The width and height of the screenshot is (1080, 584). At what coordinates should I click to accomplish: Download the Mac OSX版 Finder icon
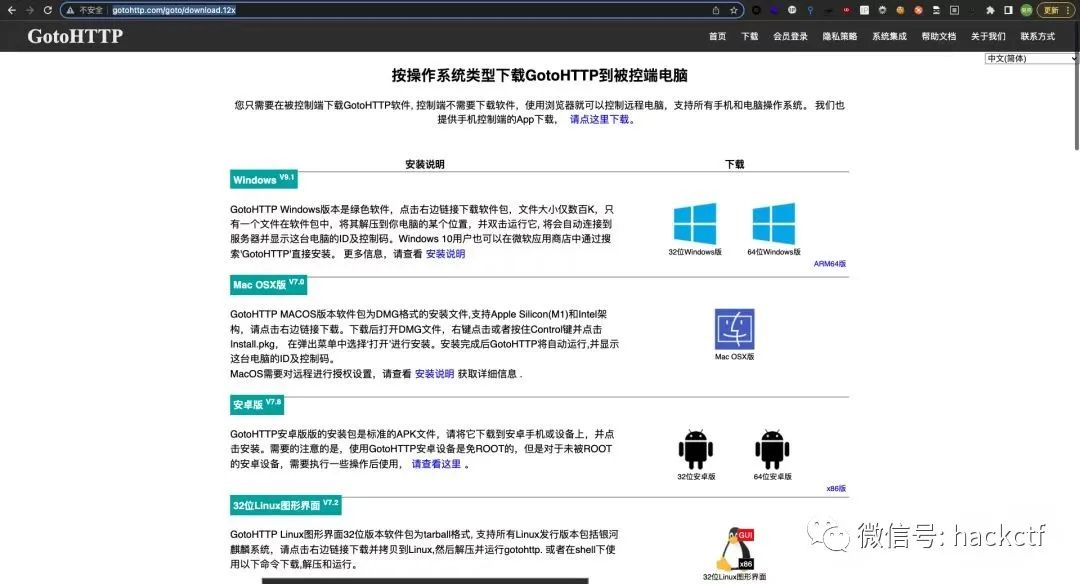click(734, 329)
